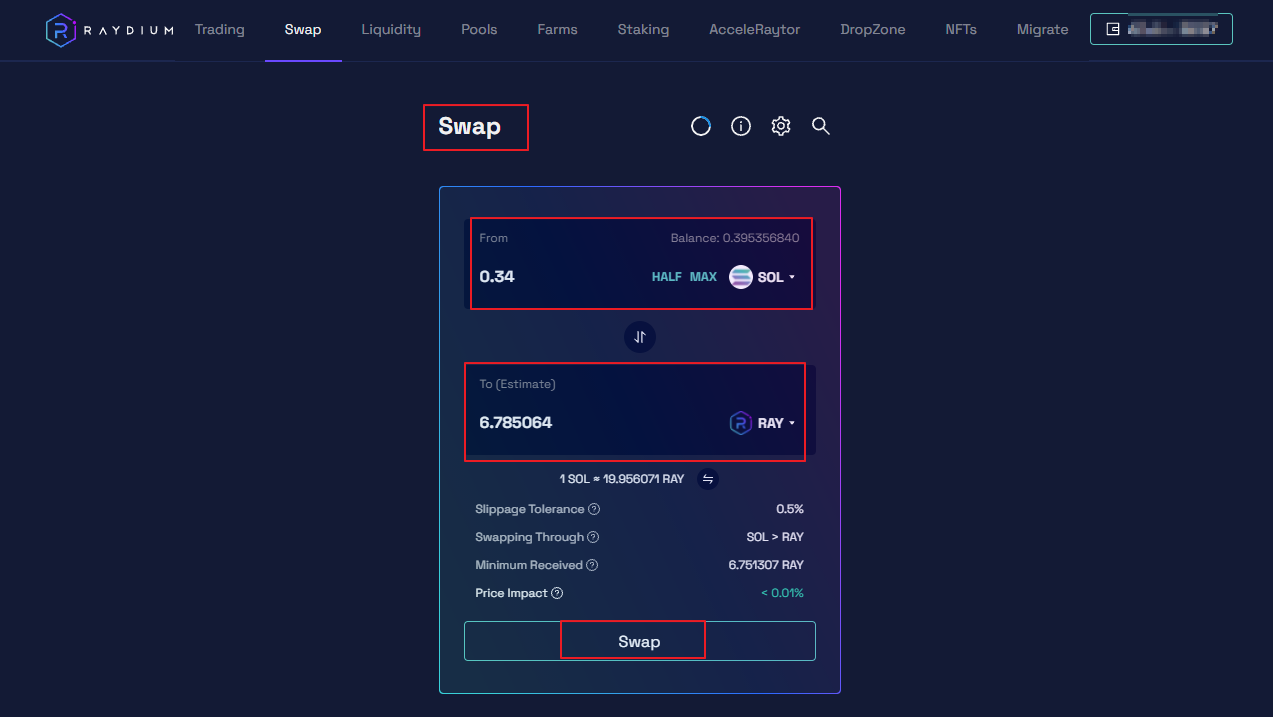Invert the SOL/RAY price rate icon
The height and width of the screenshot is (717, 1273).
tap(708, 479)
